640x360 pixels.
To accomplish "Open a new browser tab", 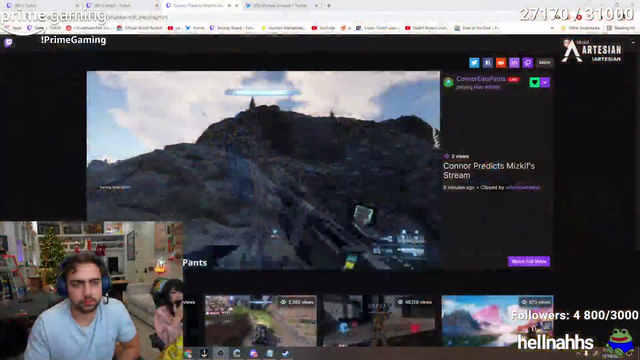I will [329, 6].
